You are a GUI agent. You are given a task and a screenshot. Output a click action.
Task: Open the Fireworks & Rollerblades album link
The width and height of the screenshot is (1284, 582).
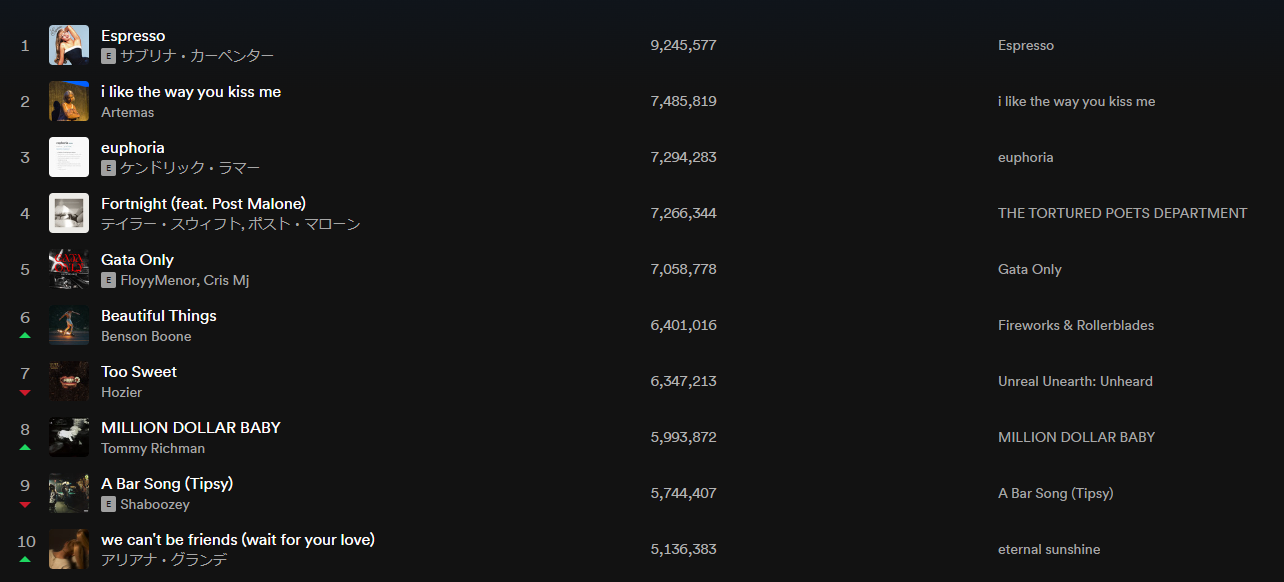1076,325
